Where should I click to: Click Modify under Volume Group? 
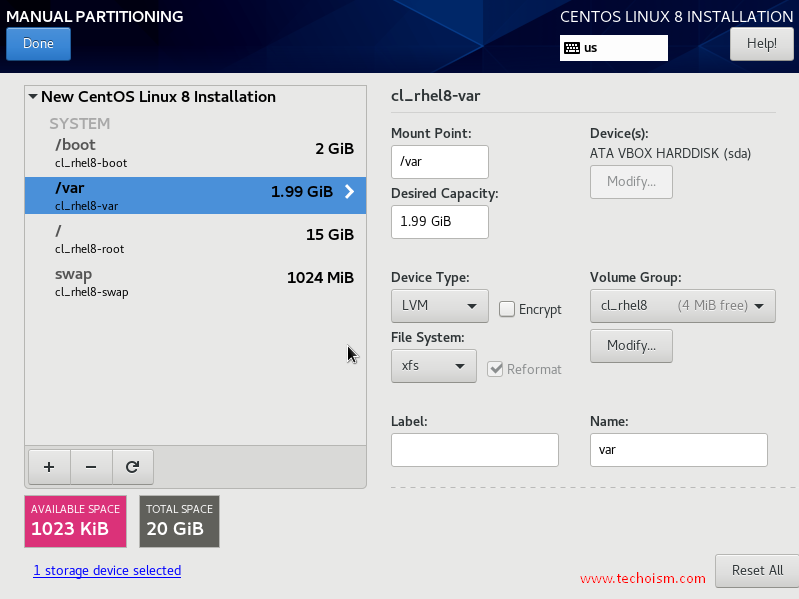pyautogui.click(x=631, y=346)
